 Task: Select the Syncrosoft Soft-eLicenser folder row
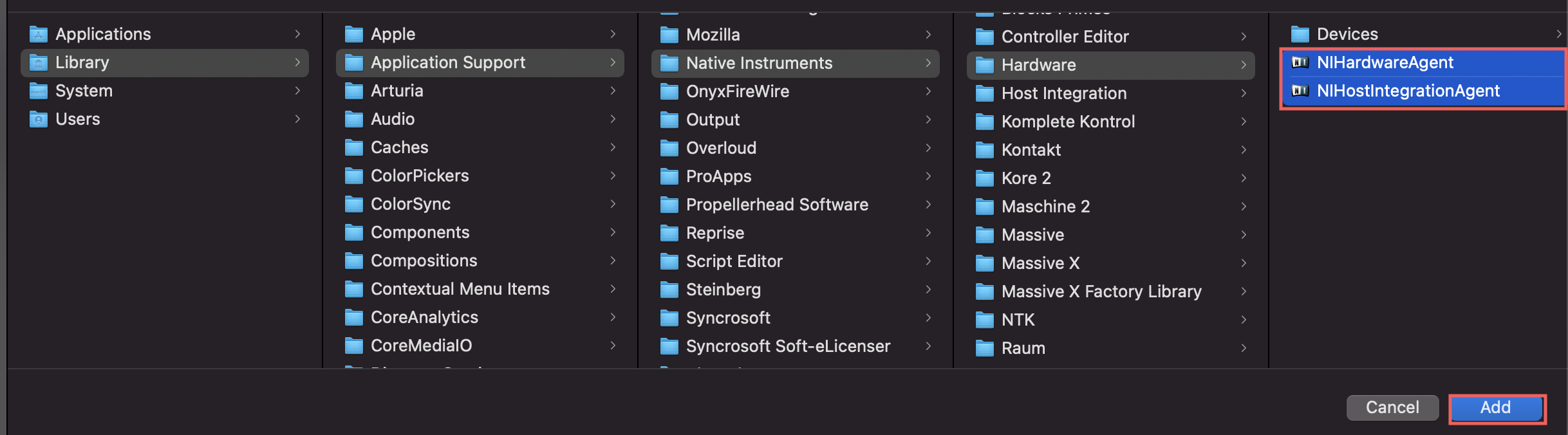click(x=796, y=346)
